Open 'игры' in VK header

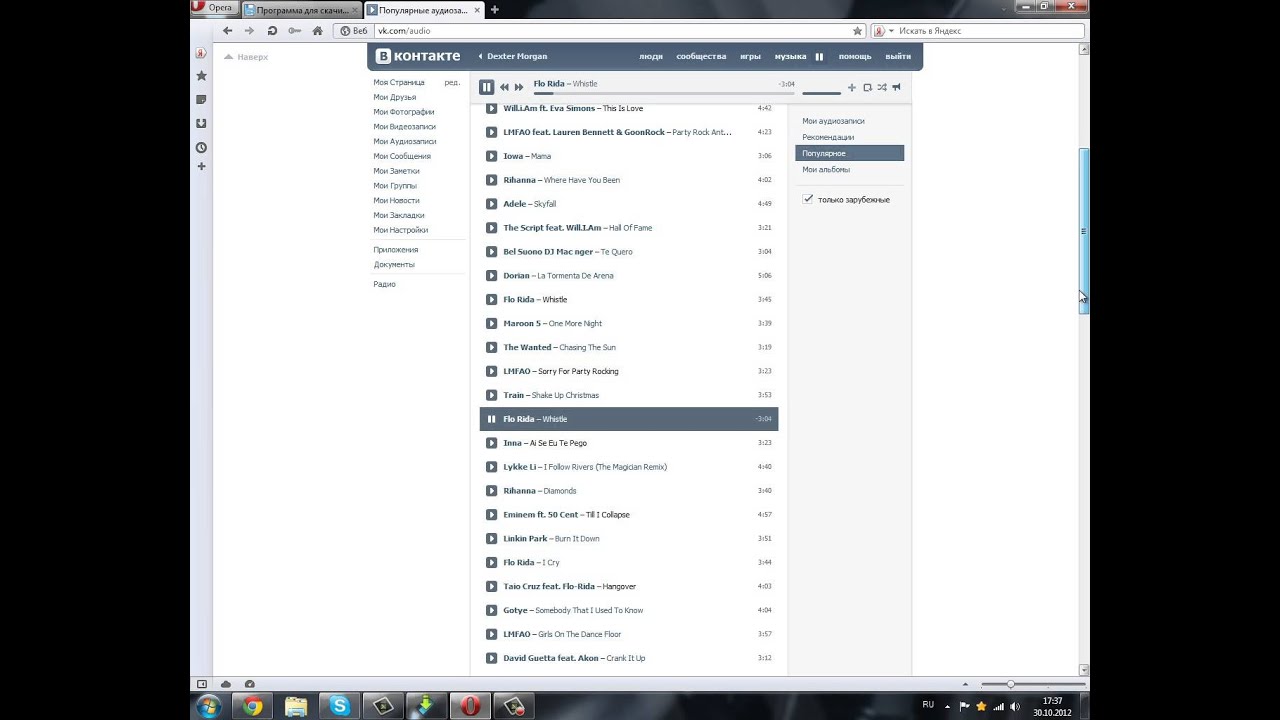point(750,56)
